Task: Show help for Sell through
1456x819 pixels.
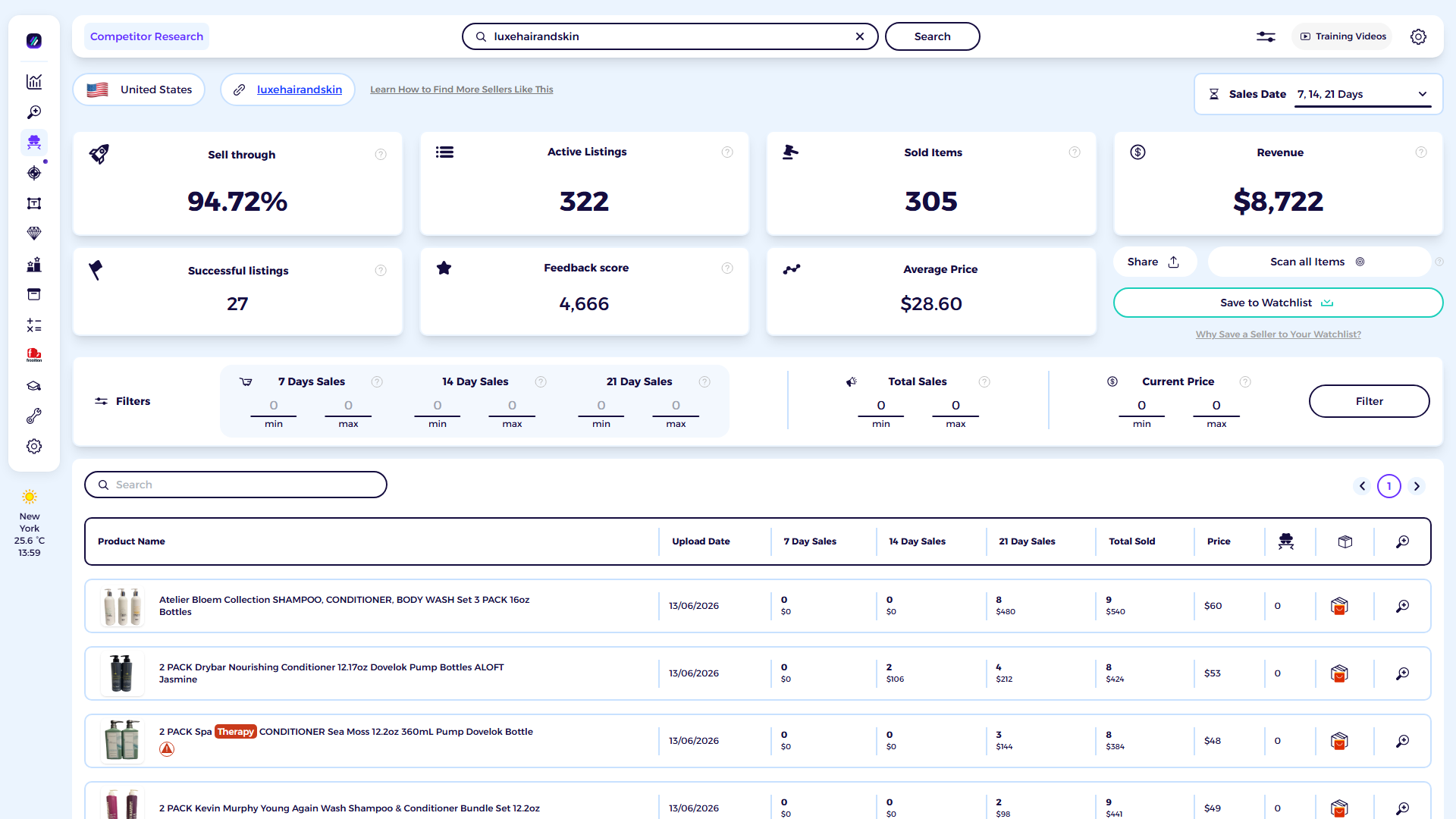Action: (381, 155)
